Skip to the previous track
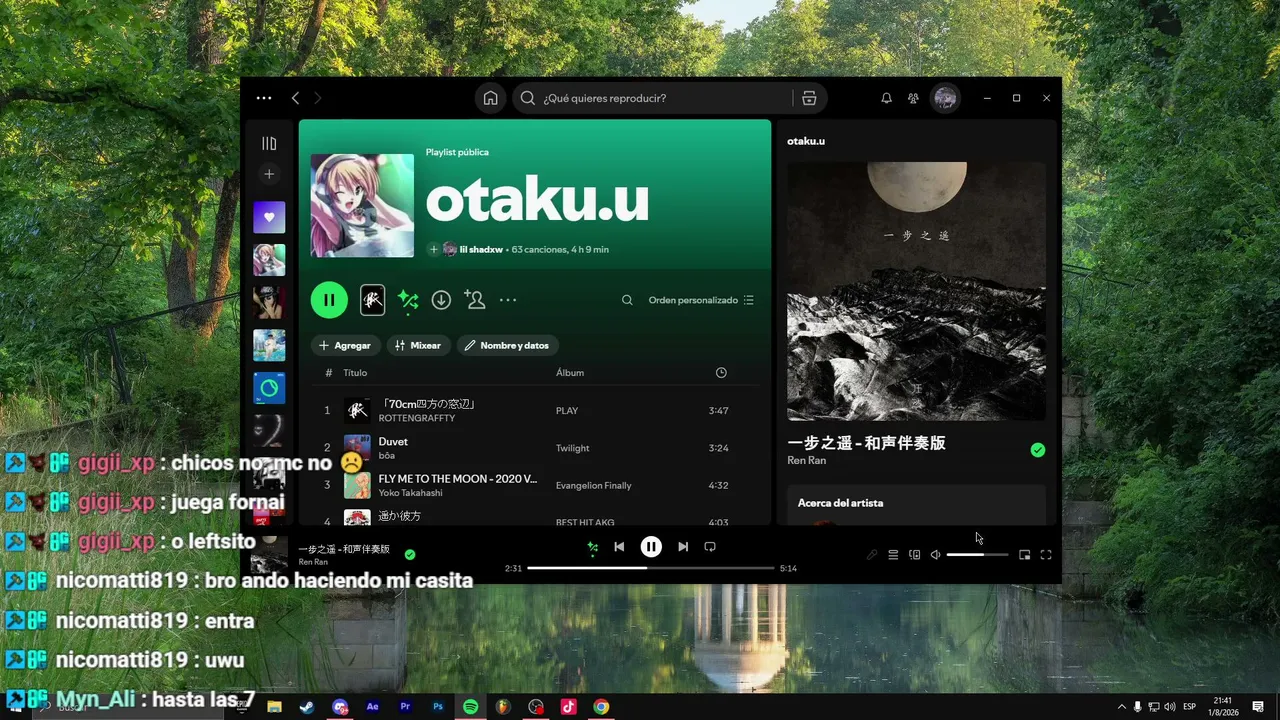 (x=619, y=547)
